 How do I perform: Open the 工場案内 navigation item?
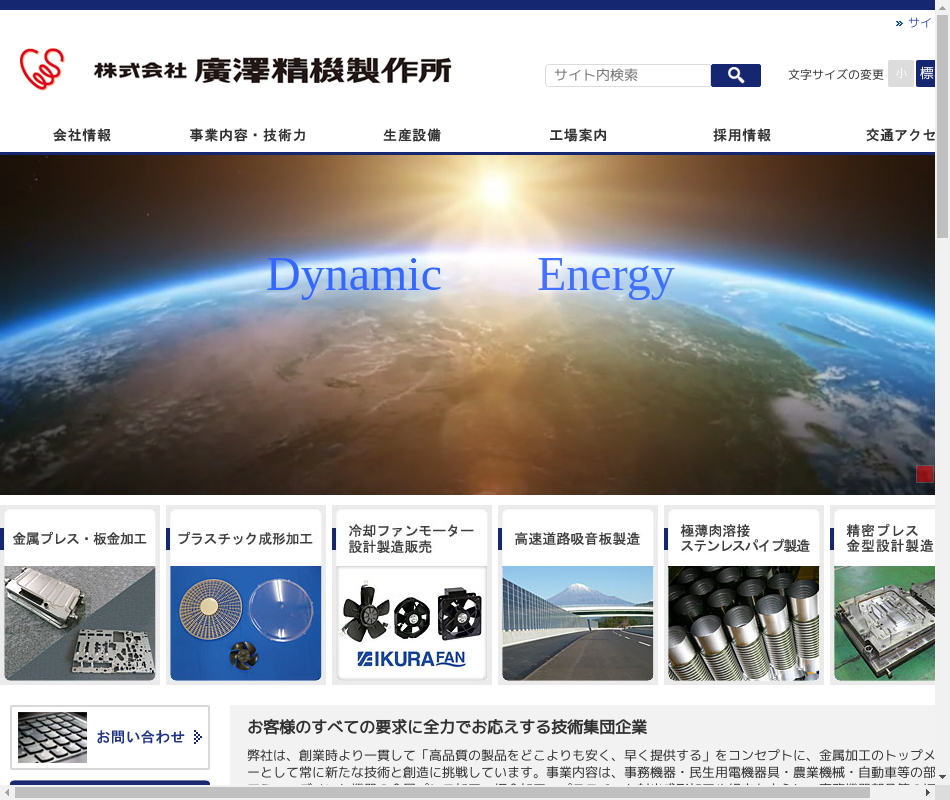tap(578, 136)
